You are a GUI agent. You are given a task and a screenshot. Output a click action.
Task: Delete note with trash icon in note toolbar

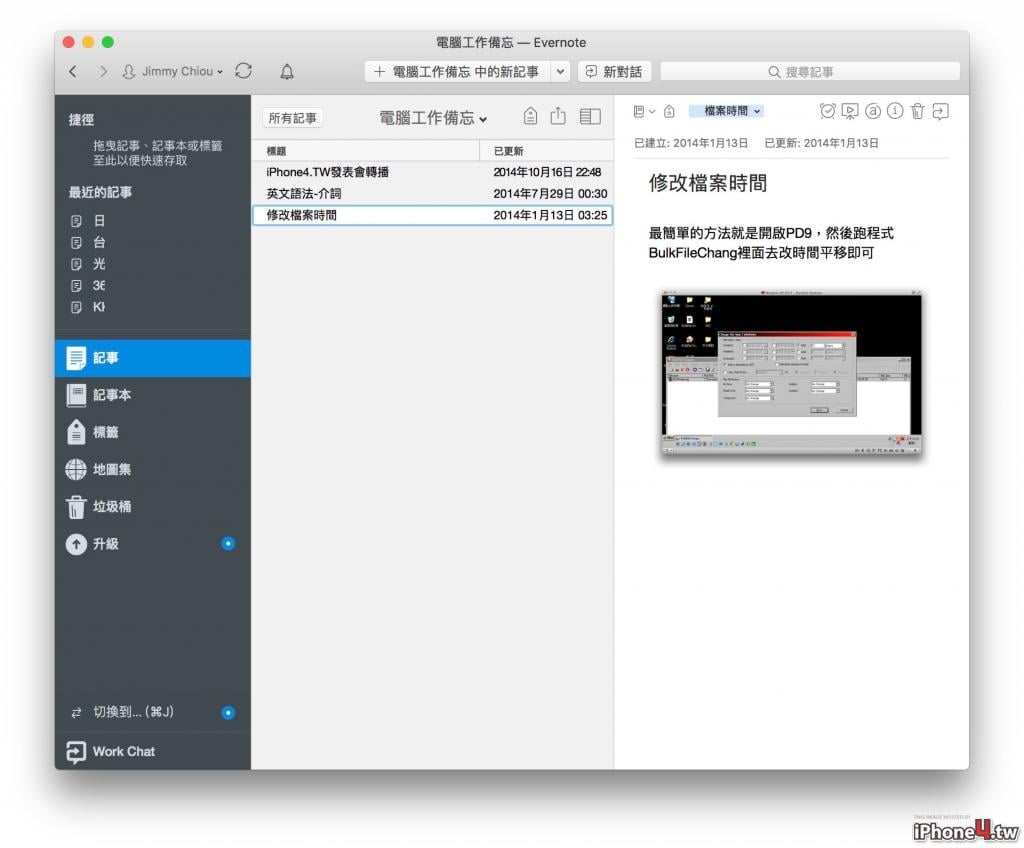click(918, 112)
